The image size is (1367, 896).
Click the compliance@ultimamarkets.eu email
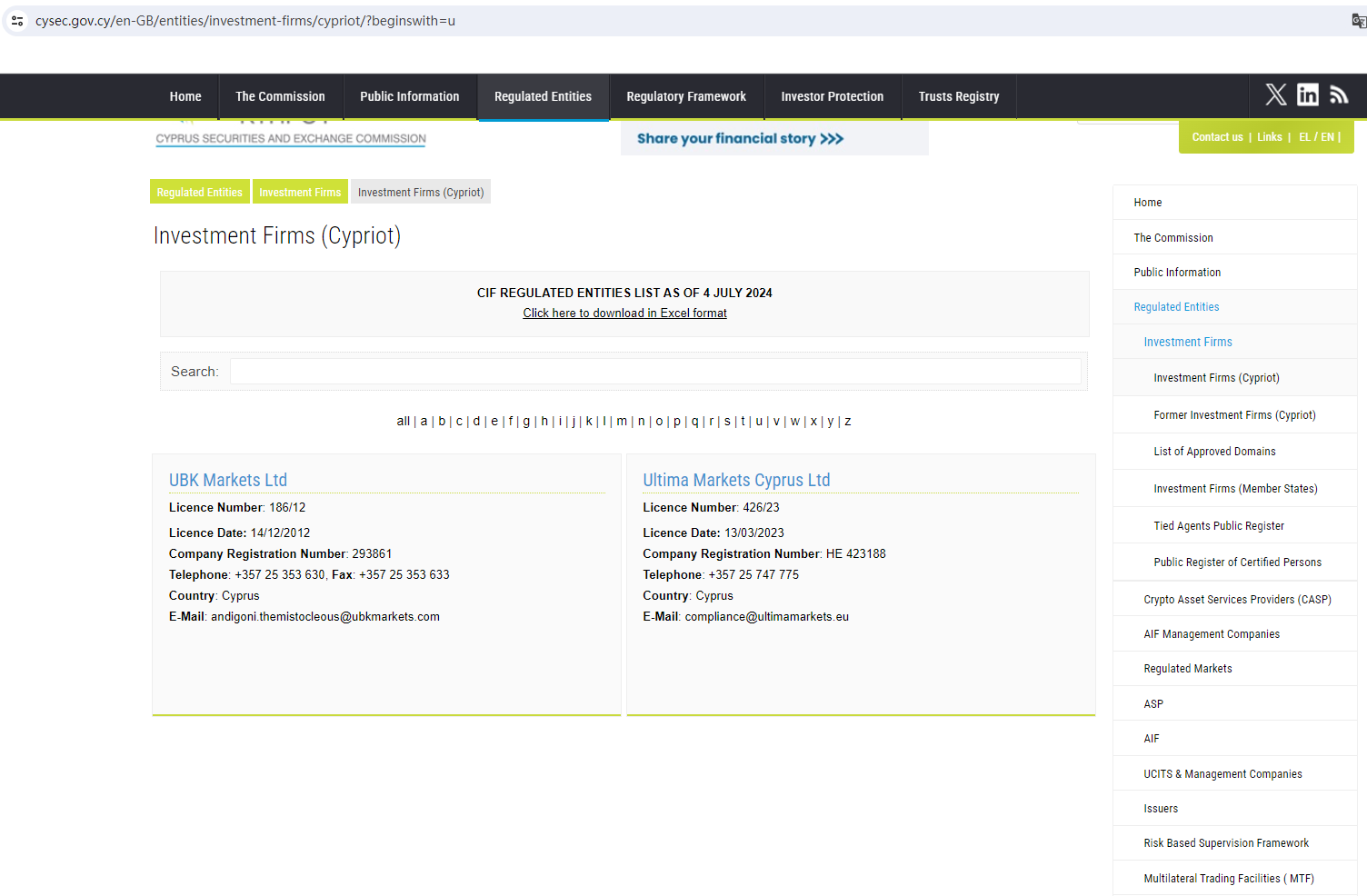tap(767, 616)
